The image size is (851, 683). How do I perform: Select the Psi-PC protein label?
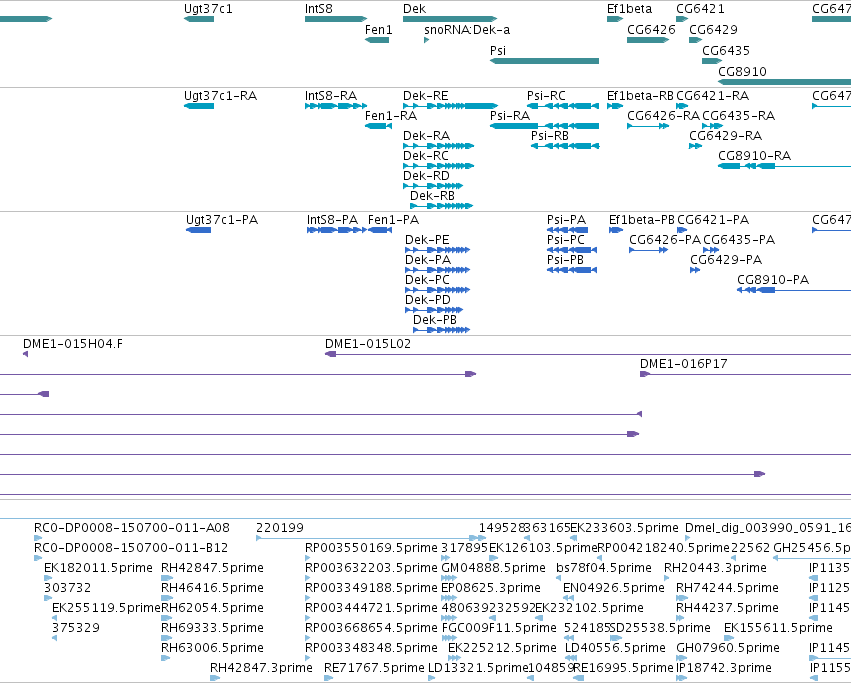click(566, 240)
